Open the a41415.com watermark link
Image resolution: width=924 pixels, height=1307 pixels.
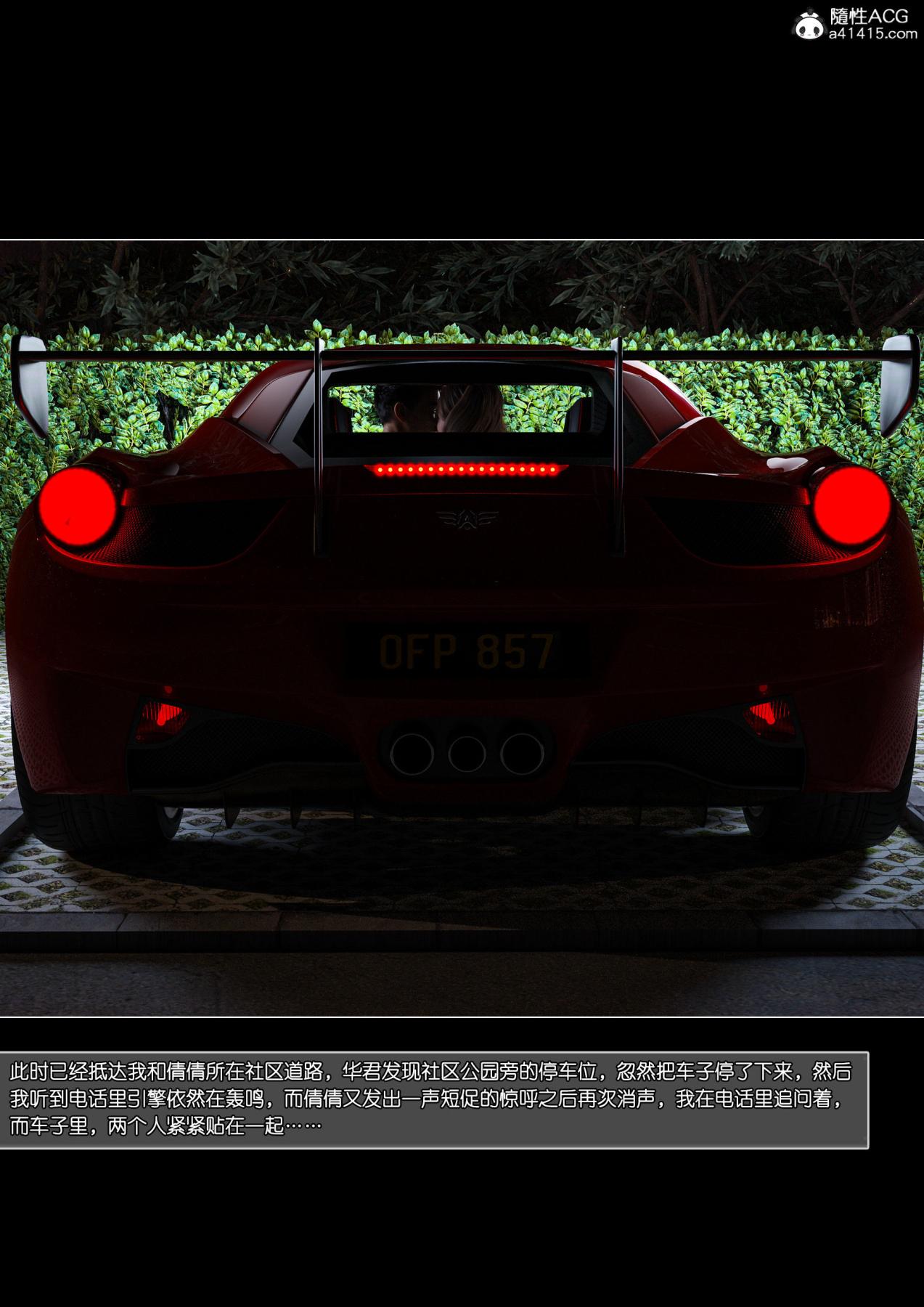pos(872,34)
